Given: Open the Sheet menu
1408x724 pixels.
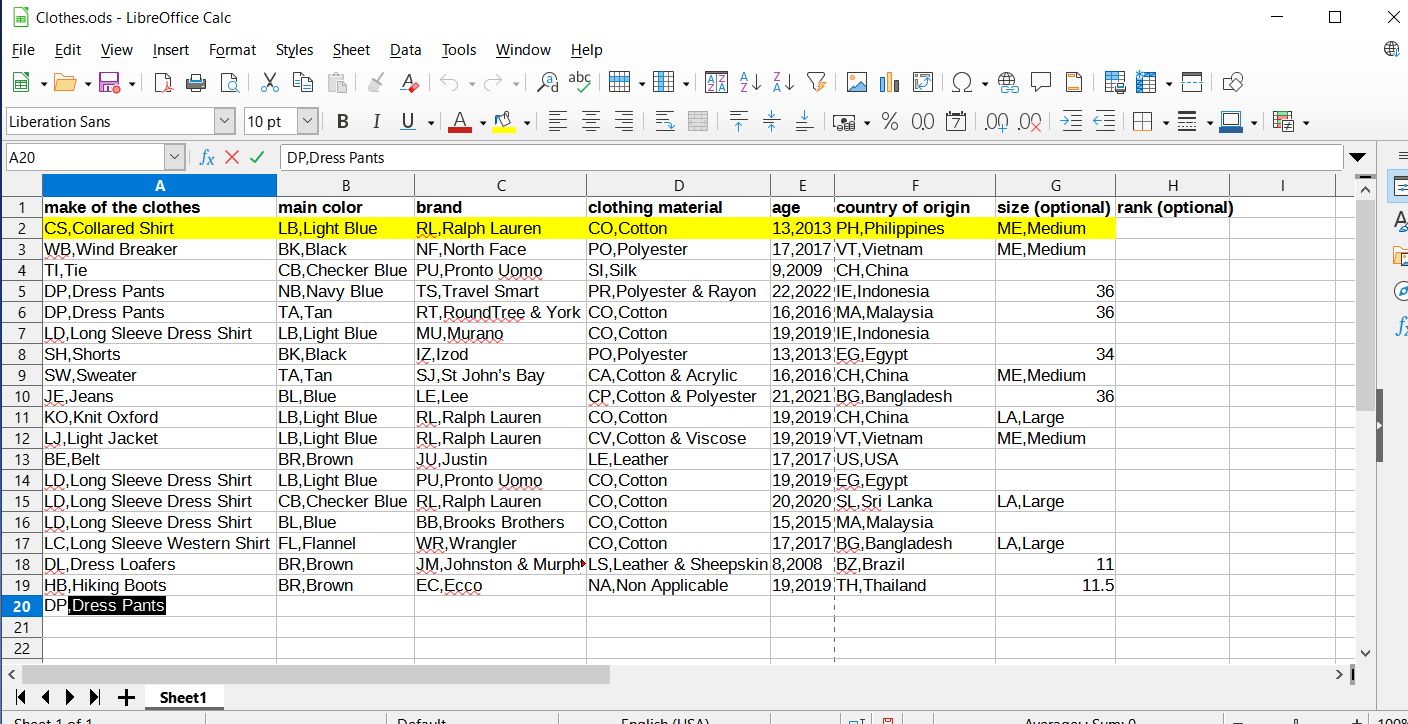Looking at the screenshot, I should click(x=351, y=50).
